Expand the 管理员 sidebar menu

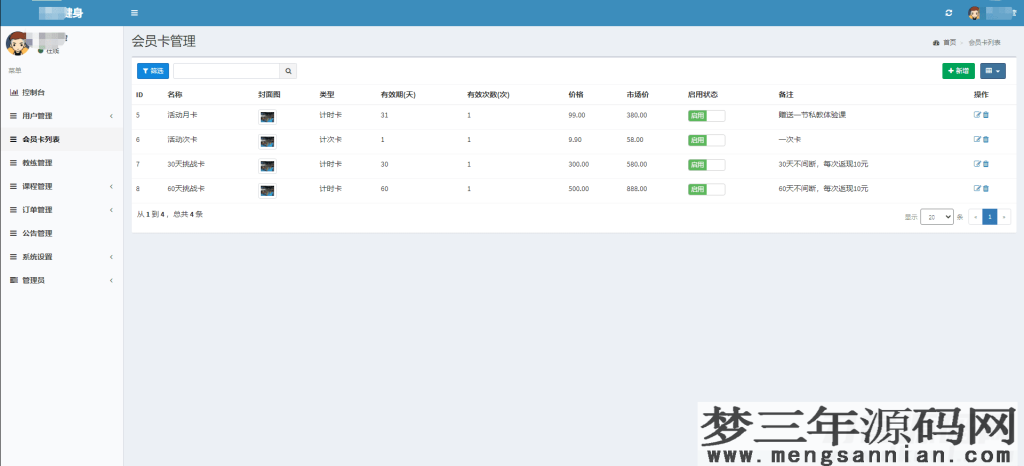(x=61, y=281)
